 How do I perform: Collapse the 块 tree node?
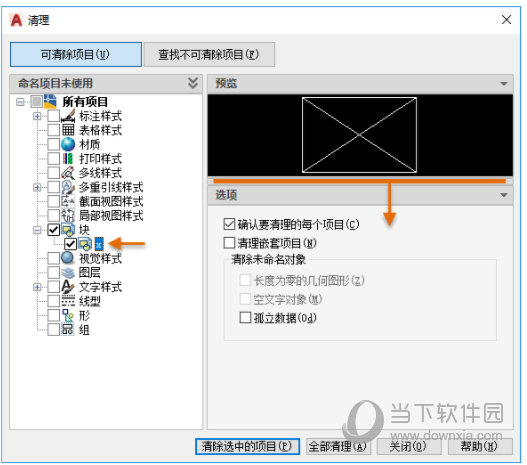tap(37, 230)
